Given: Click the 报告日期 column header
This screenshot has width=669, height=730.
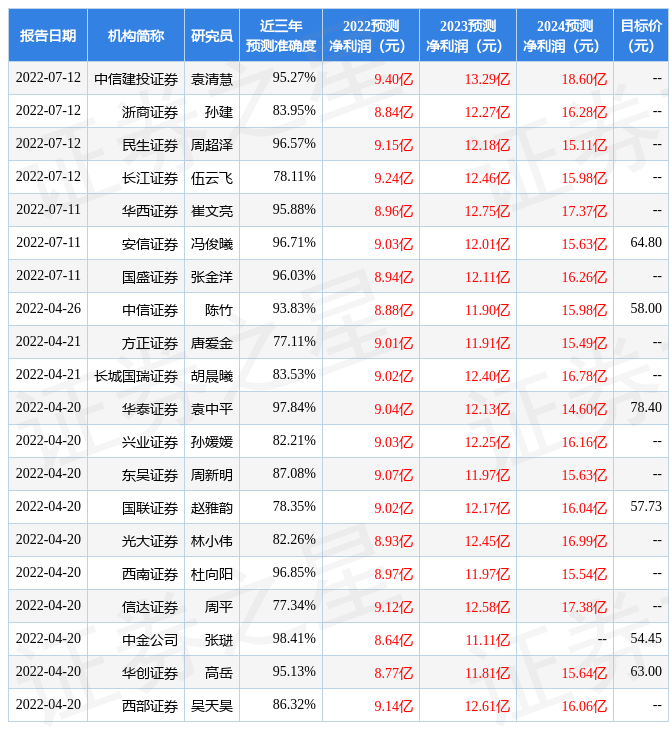Looking at the screenshot, I should (48, 35).
